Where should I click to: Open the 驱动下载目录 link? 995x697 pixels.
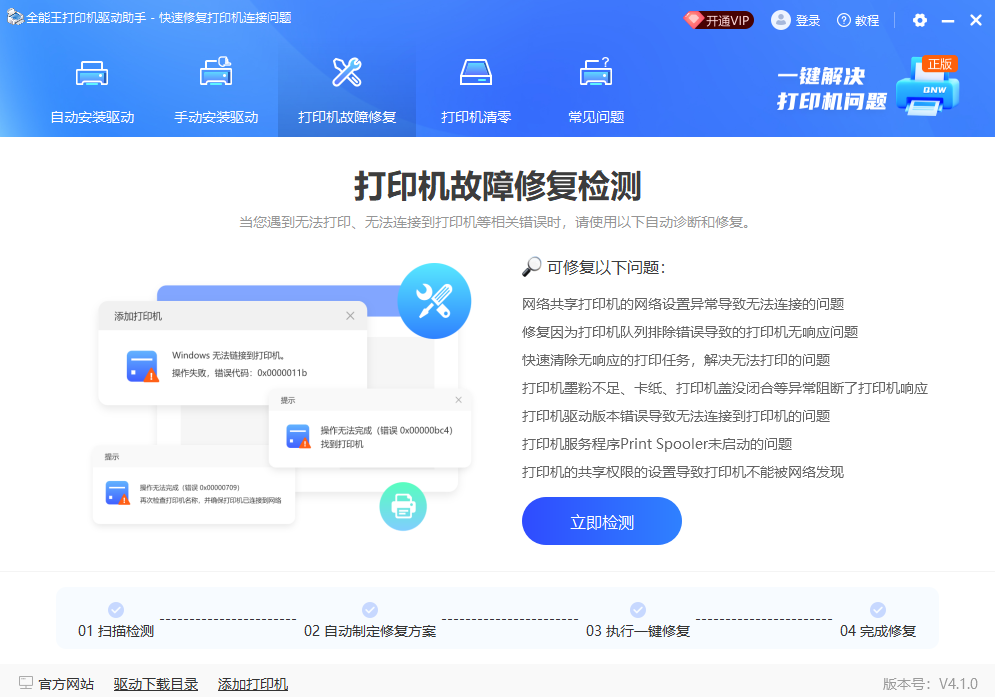pos(156,684)
